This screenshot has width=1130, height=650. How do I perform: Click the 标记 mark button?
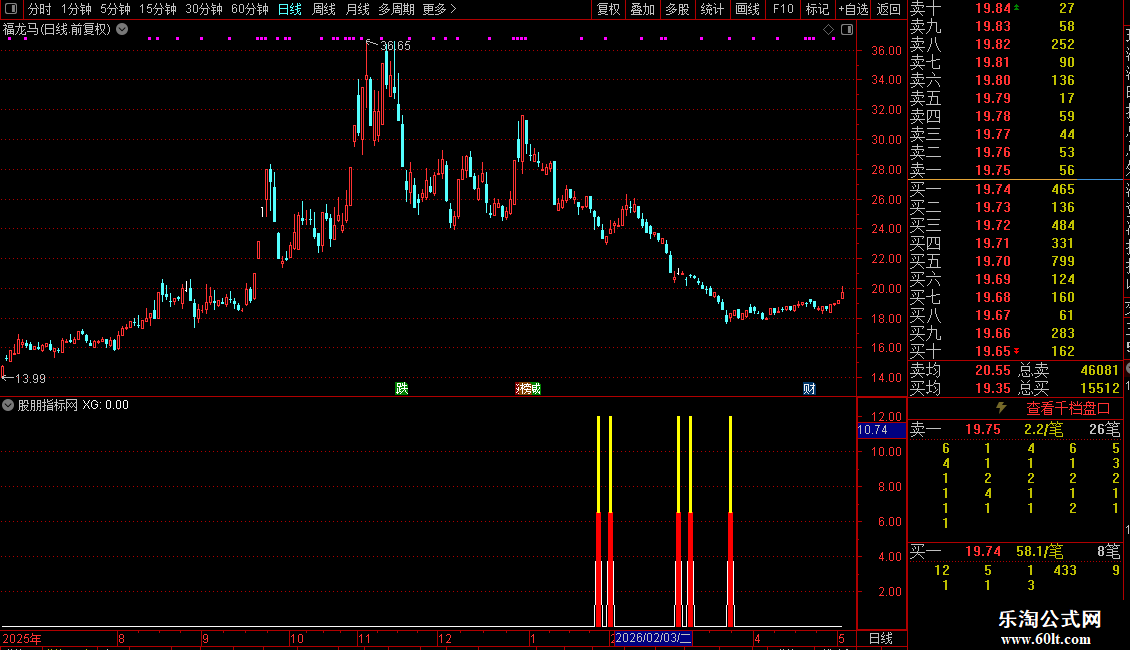(817, 9)
